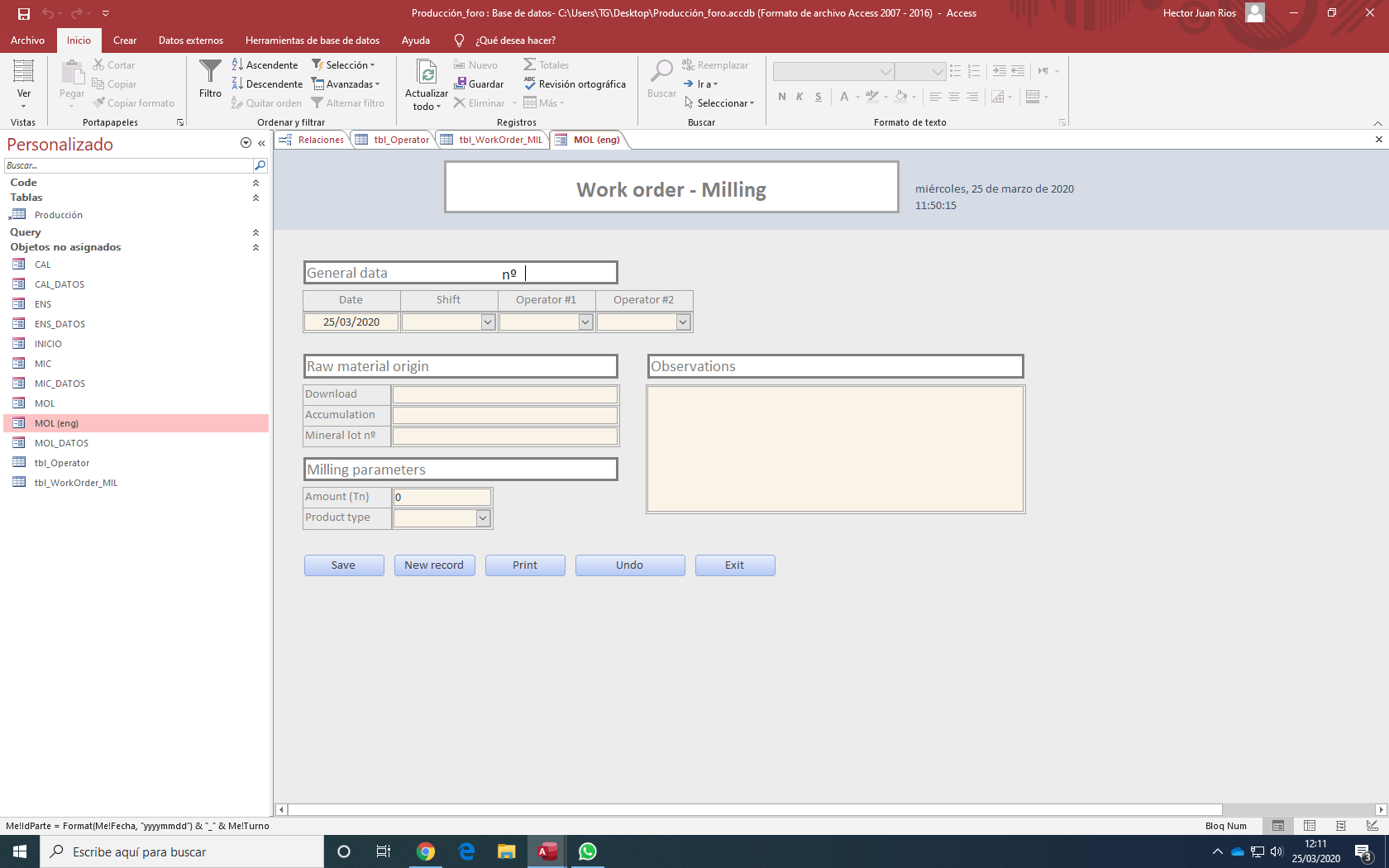Click the Observations text area

pos(836,449)
